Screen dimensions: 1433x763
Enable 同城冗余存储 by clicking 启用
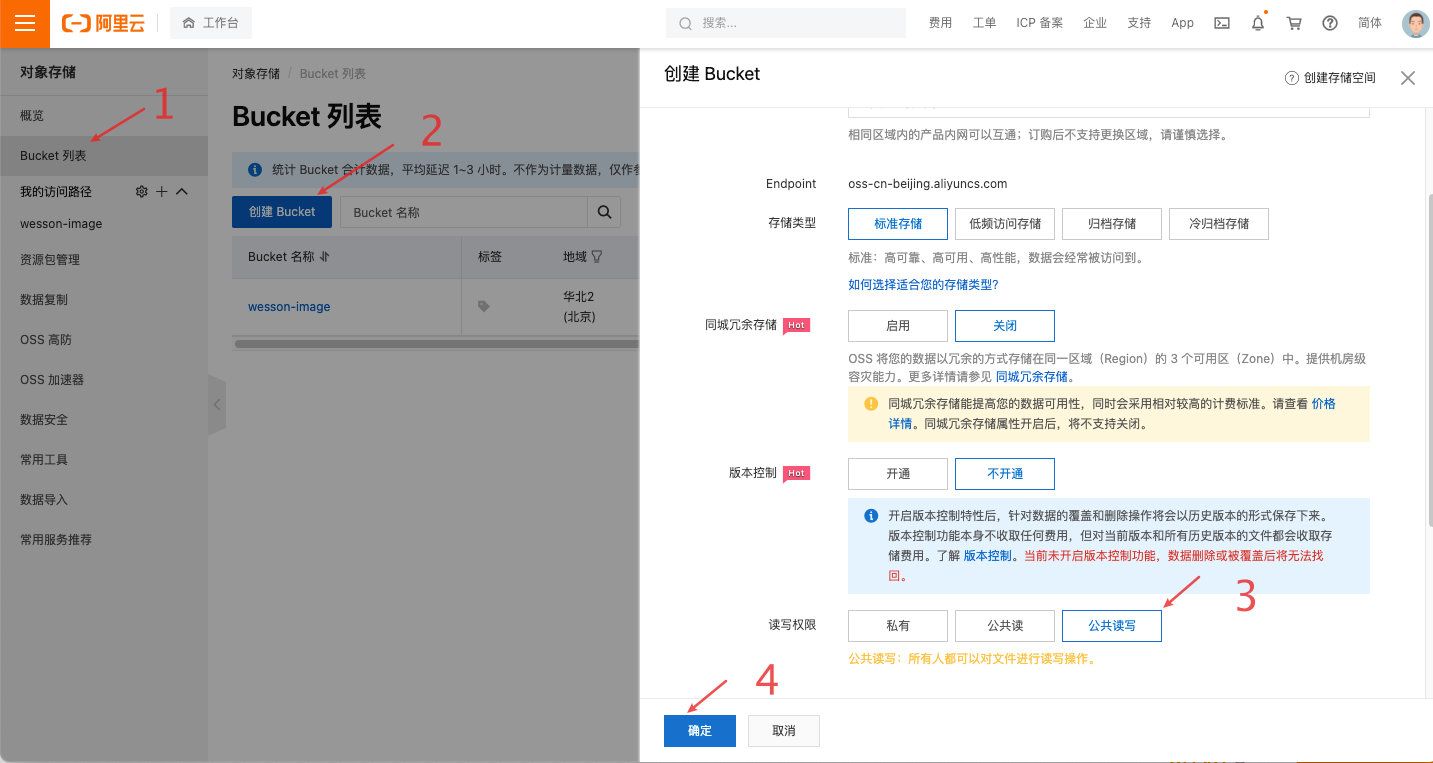point(897,325)
